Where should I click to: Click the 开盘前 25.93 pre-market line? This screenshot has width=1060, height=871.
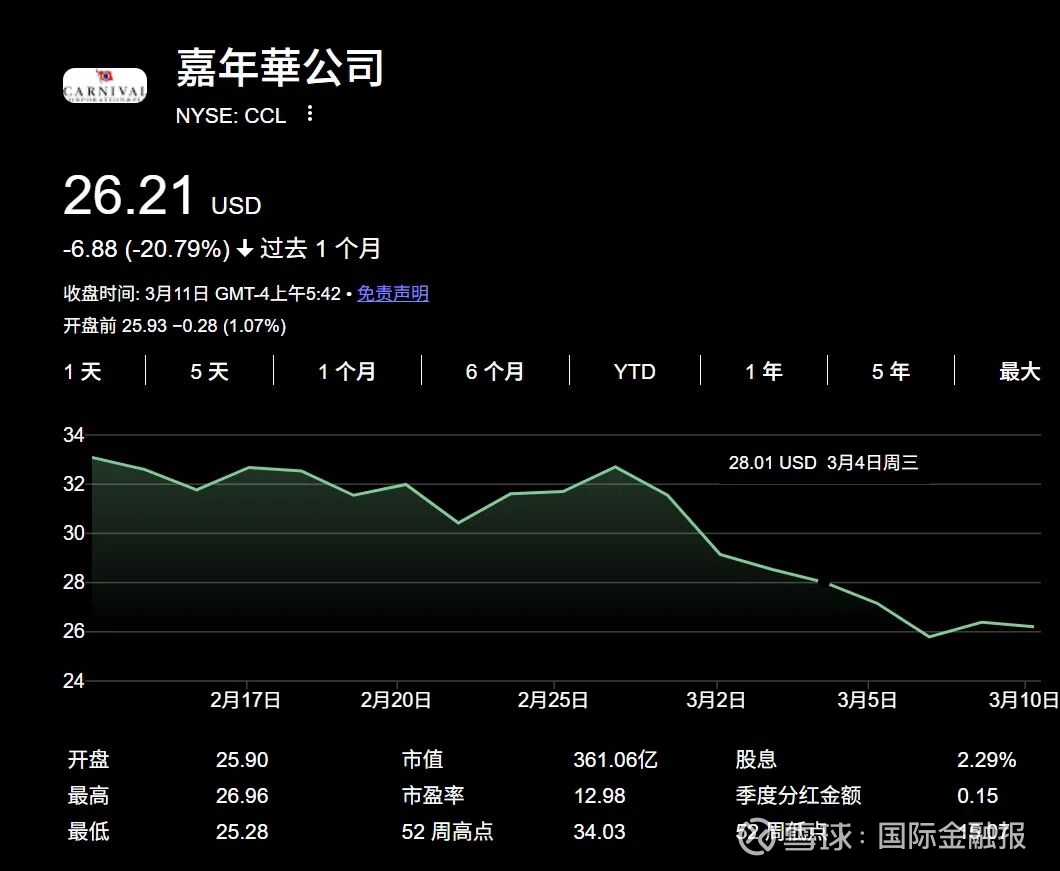[174, 326]
